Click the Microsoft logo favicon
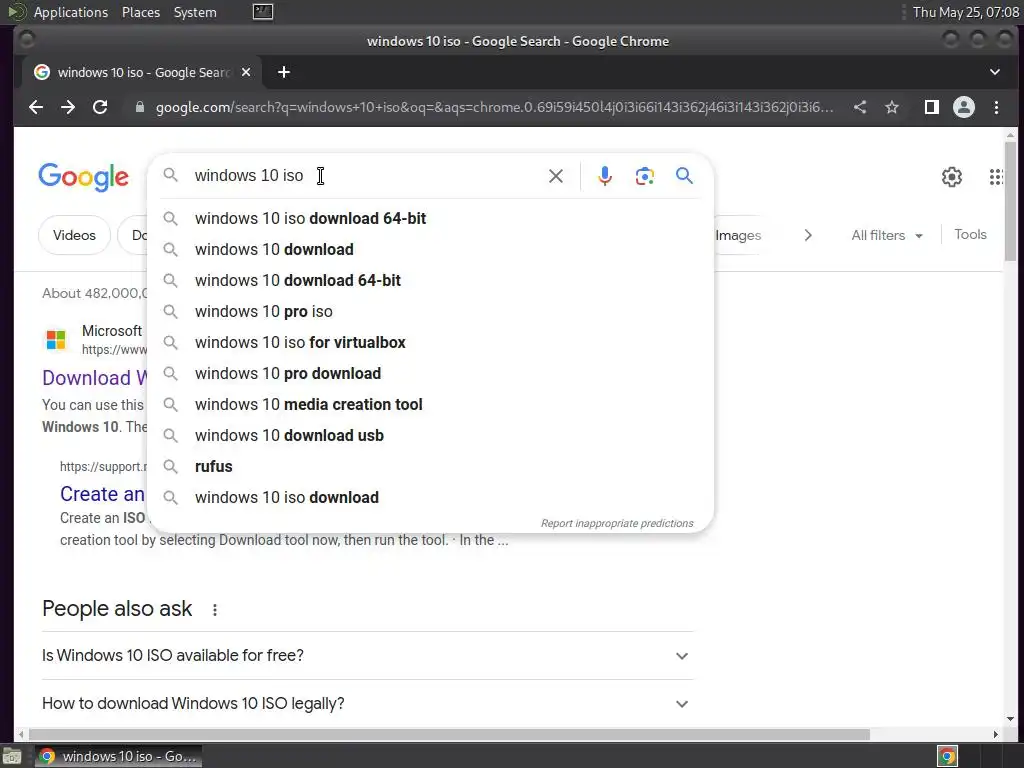This screenshot has height=768, width=1024. pos(56,340)
